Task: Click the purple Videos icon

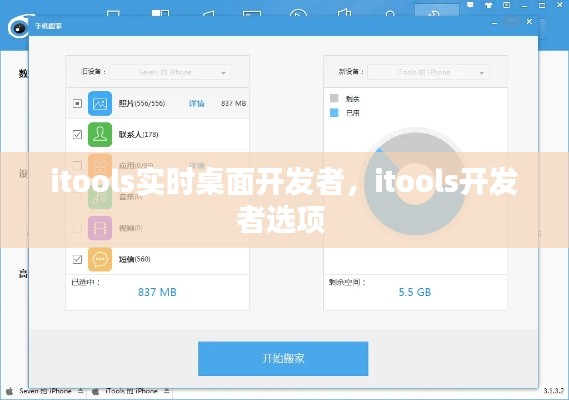Action: point(100,228)
